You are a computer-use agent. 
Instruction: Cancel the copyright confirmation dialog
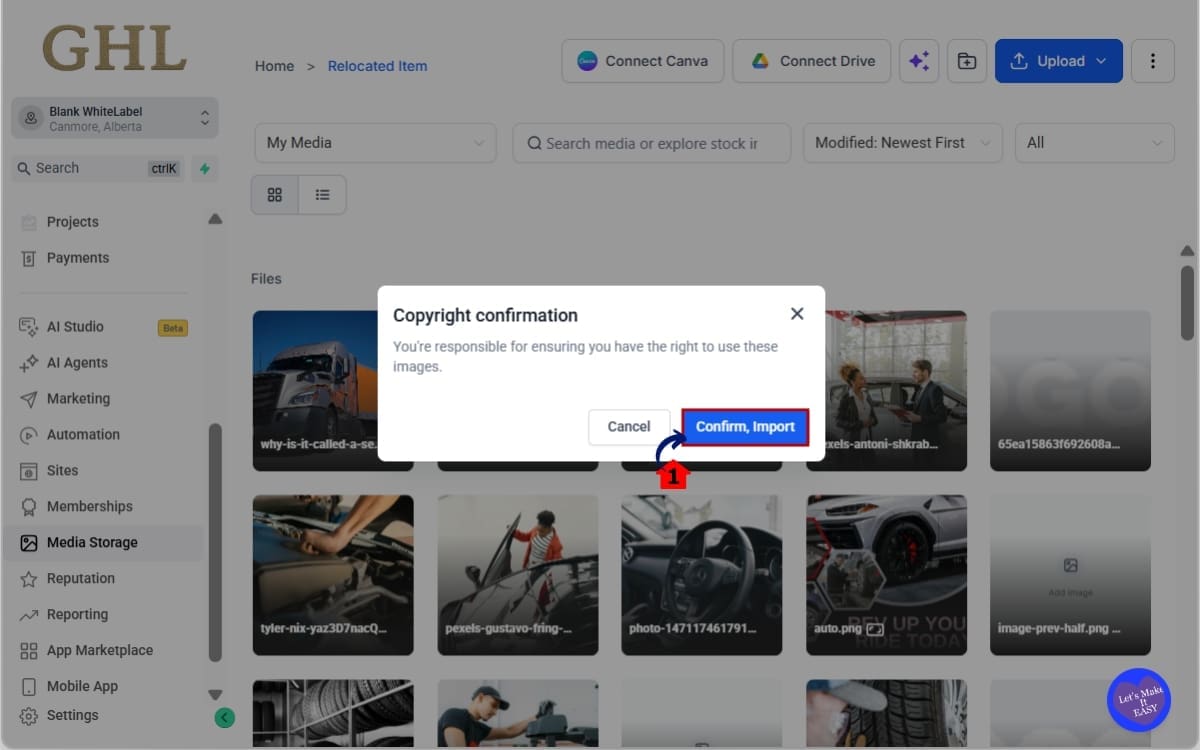629,426
